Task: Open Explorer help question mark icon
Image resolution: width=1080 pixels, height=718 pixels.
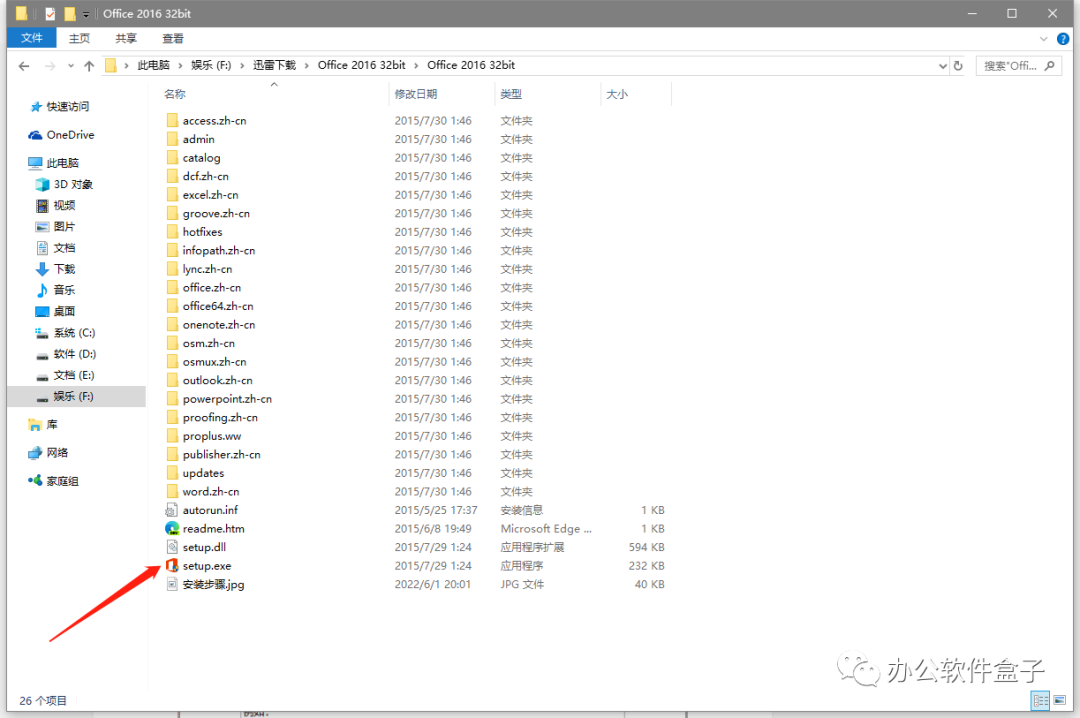Action: click(1063, 39)
